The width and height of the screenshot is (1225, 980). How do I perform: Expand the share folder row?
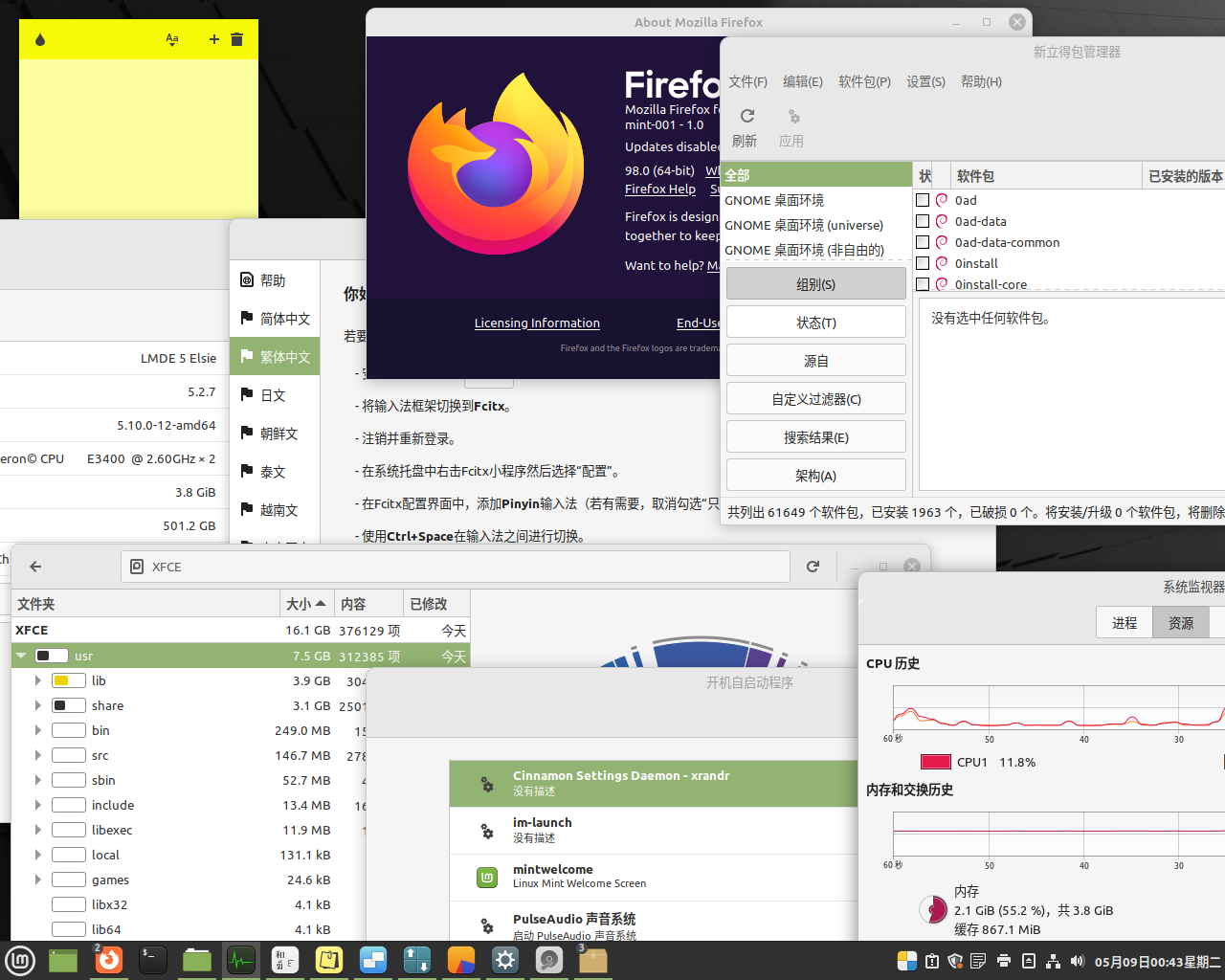37,705
